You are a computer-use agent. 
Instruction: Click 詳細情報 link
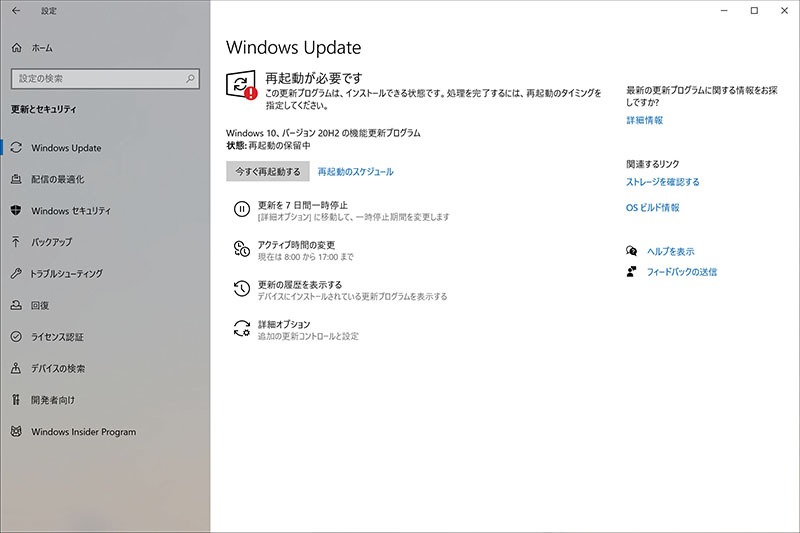click(644, 120)
